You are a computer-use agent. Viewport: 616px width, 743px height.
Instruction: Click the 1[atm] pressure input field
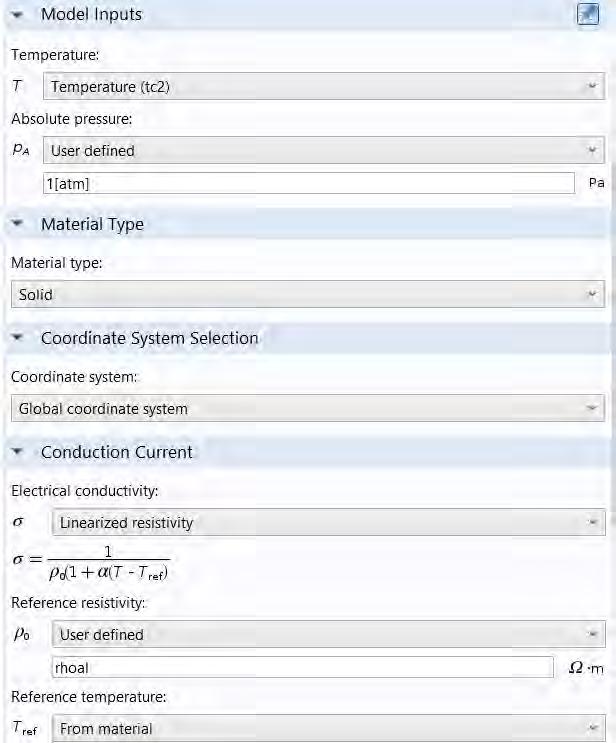click(x=308, y=183)
